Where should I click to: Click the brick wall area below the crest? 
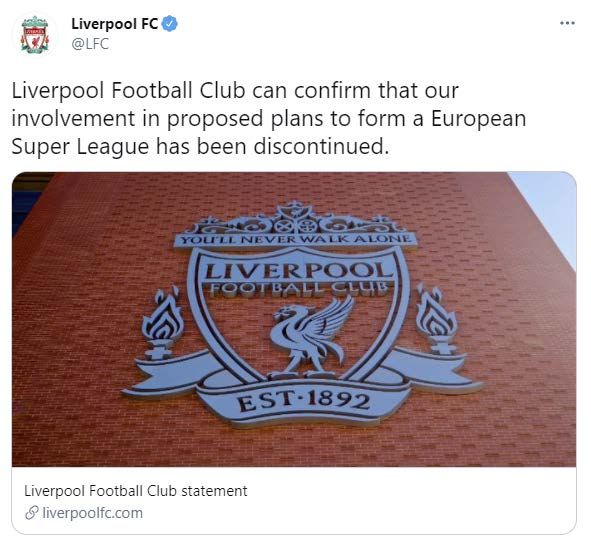[294, 448]
